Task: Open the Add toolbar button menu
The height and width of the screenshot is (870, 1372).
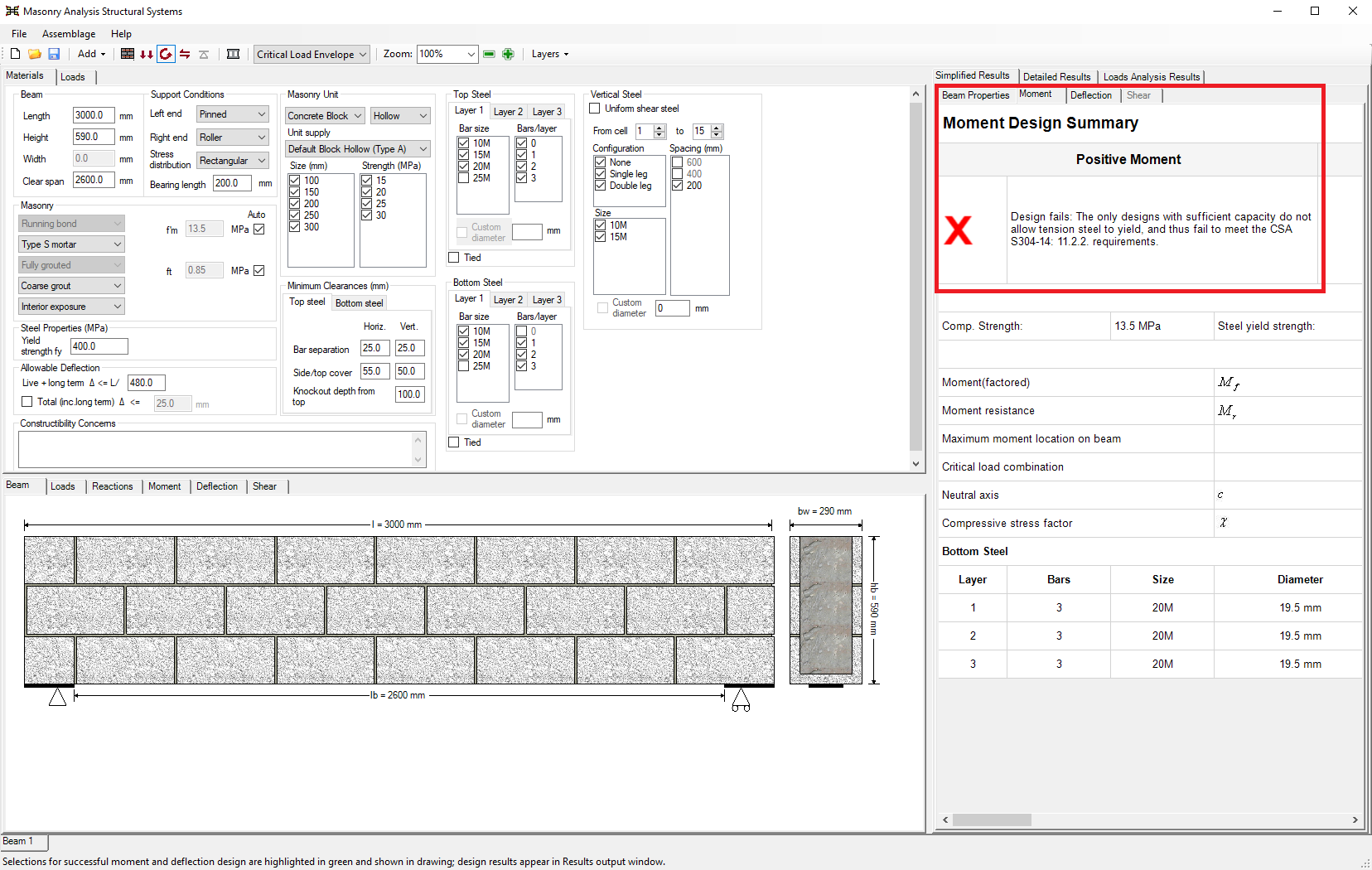Action: click(x=91, y=54)
